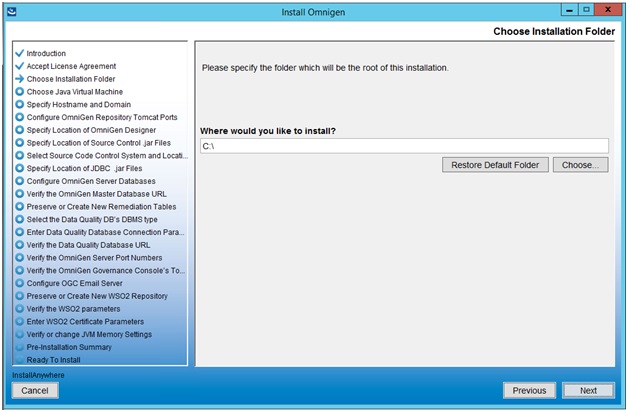Click Restore Default Folder

click(495, 165)
